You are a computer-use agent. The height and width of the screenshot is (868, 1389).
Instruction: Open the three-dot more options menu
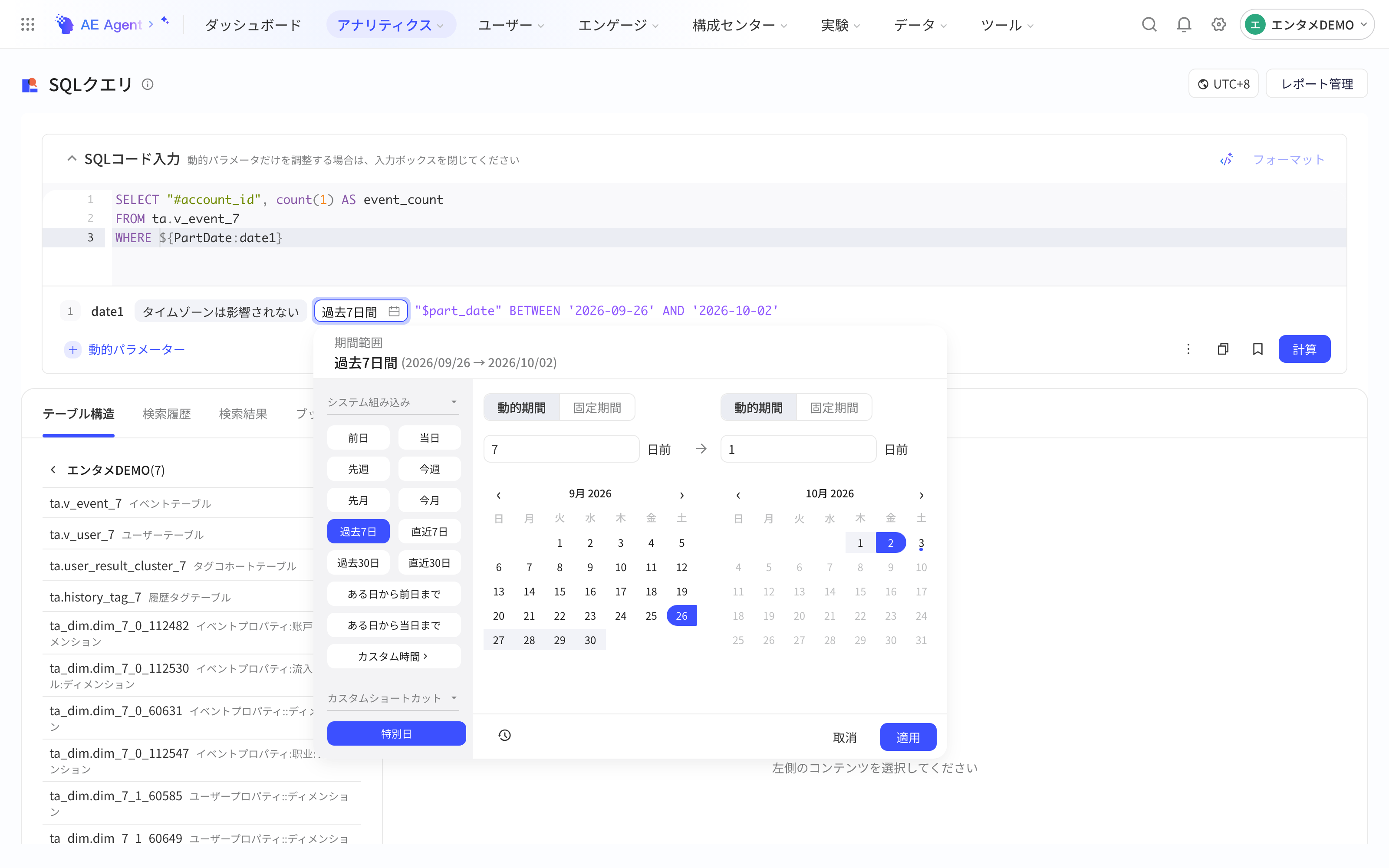(x=1188, y=349)
